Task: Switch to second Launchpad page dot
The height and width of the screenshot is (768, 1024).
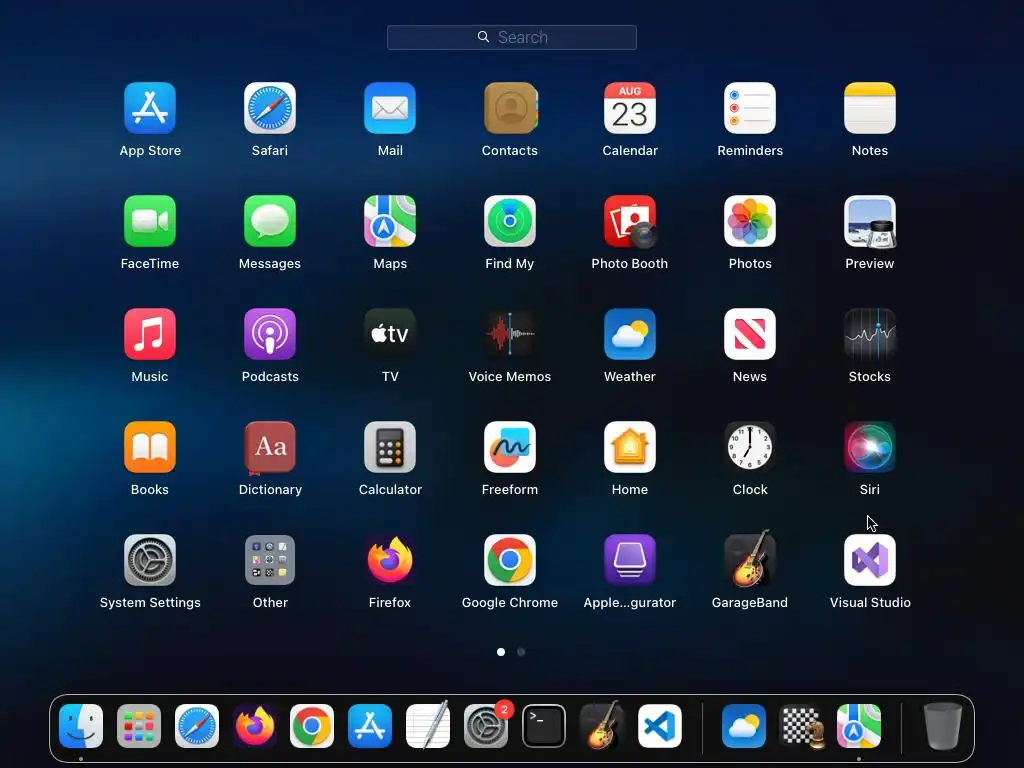Action: click(x=521, y=652)
